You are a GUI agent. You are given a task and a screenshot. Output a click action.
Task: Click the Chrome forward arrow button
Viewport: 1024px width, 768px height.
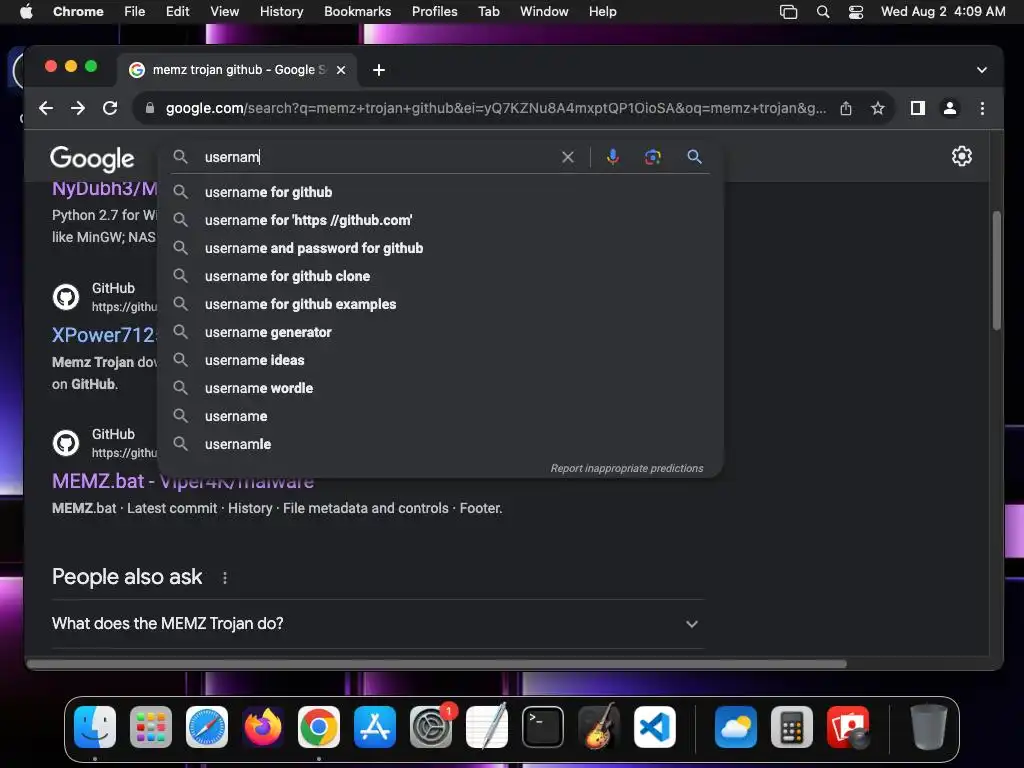[x=78, y=108]
